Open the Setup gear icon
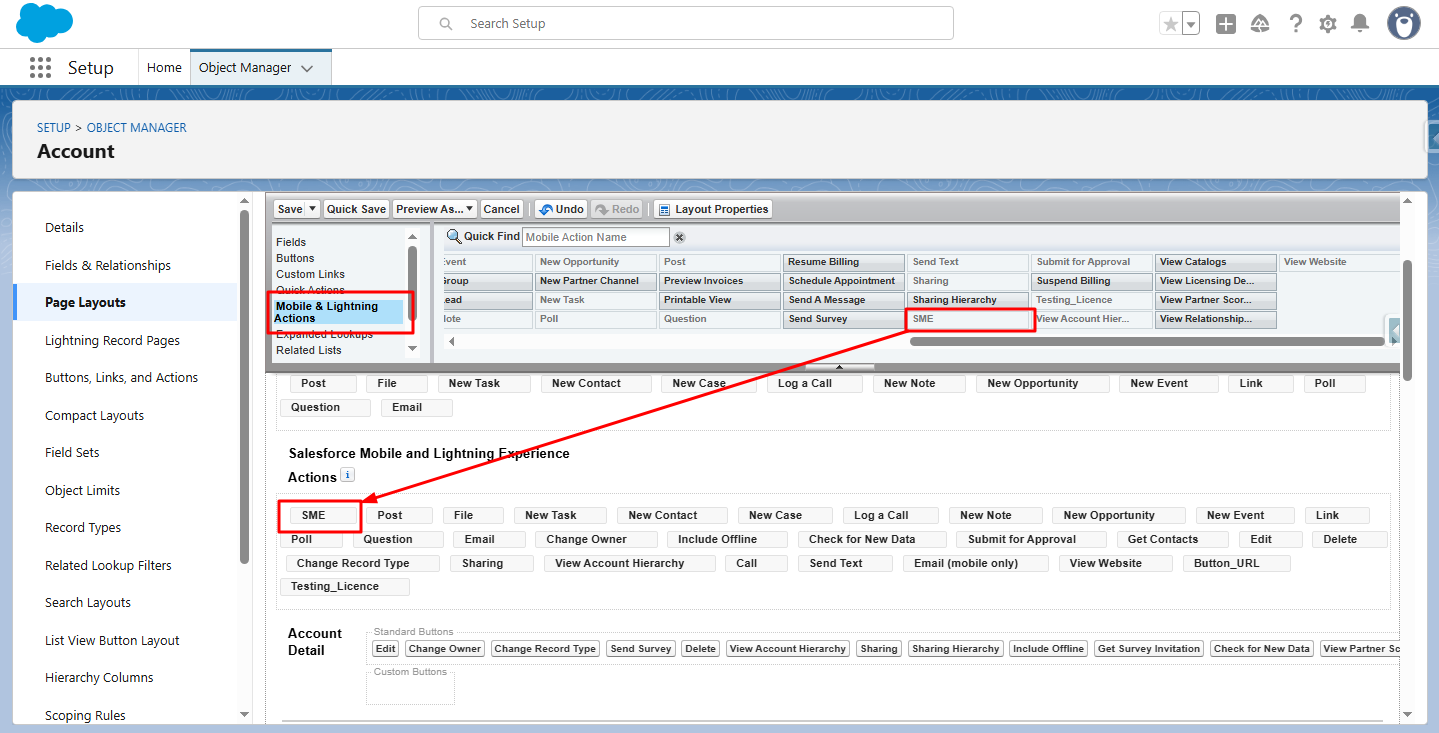 tap(1327, 24)
